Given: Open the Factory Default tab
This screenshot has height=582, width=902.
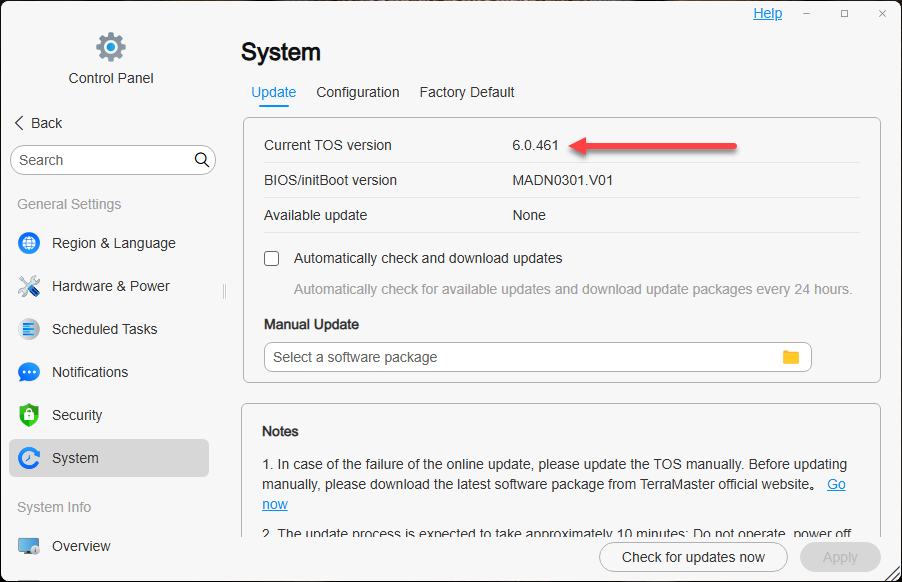Looking at the screenshot, I should pos(467,92).
